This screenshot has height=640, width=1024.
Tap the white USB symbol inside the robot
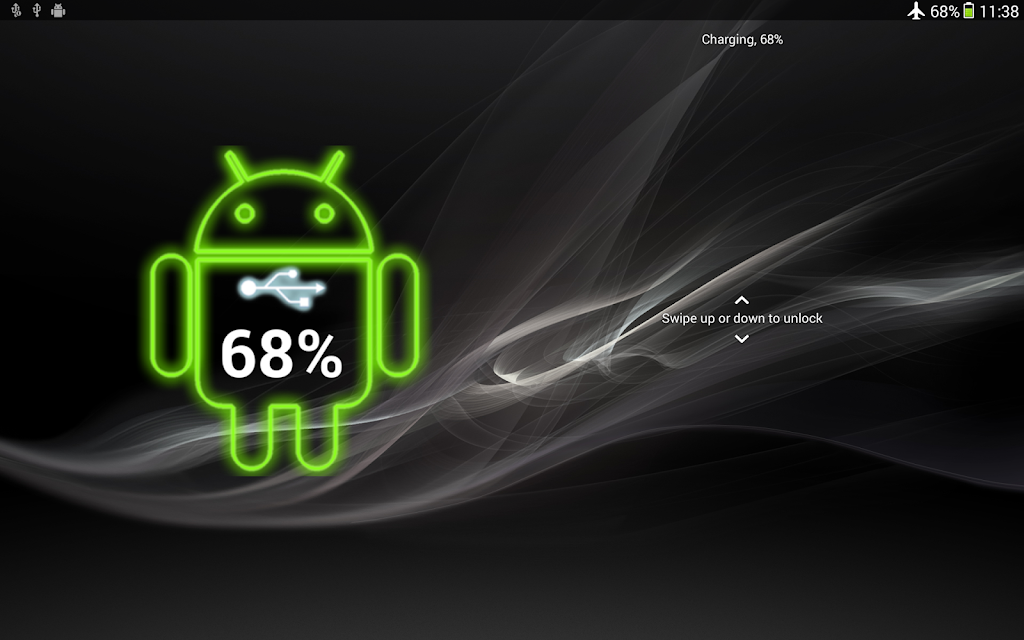tap(281, 287)
